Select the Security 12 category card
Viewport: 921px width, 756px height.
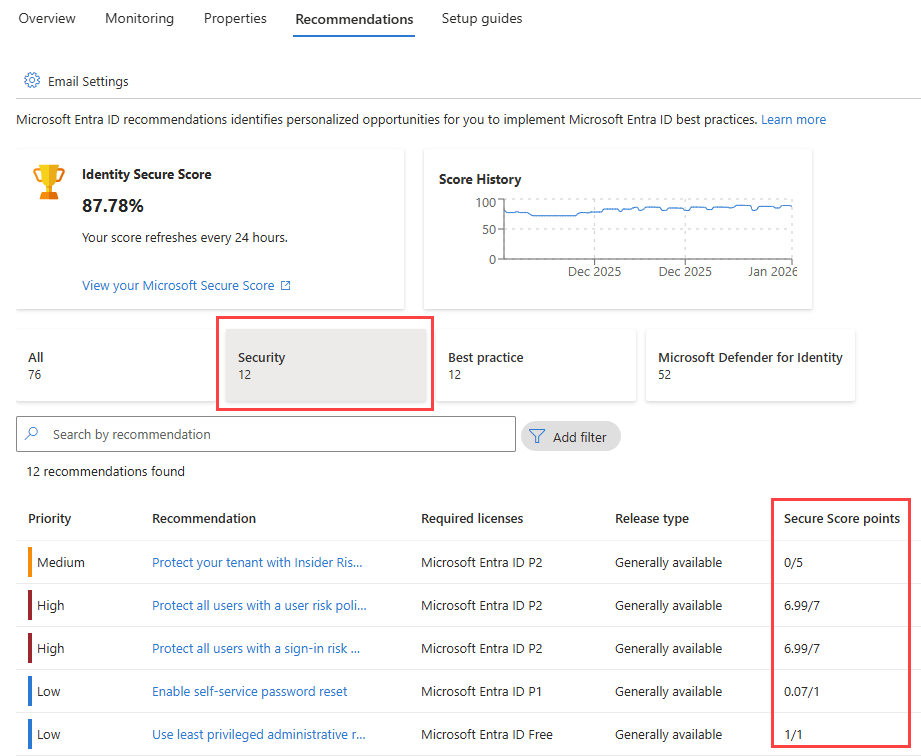click(325, 365)
